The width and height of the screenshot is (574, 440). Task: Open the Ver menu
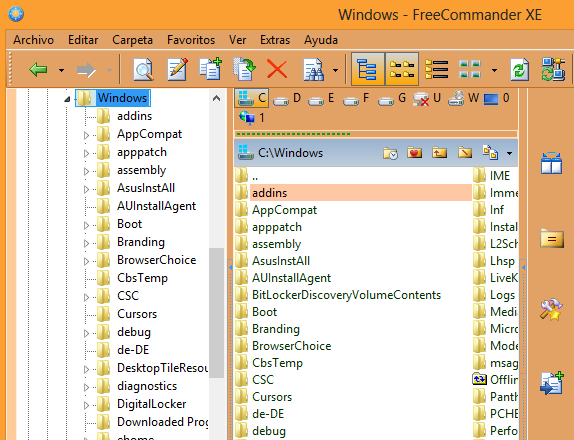coord(238,40)
